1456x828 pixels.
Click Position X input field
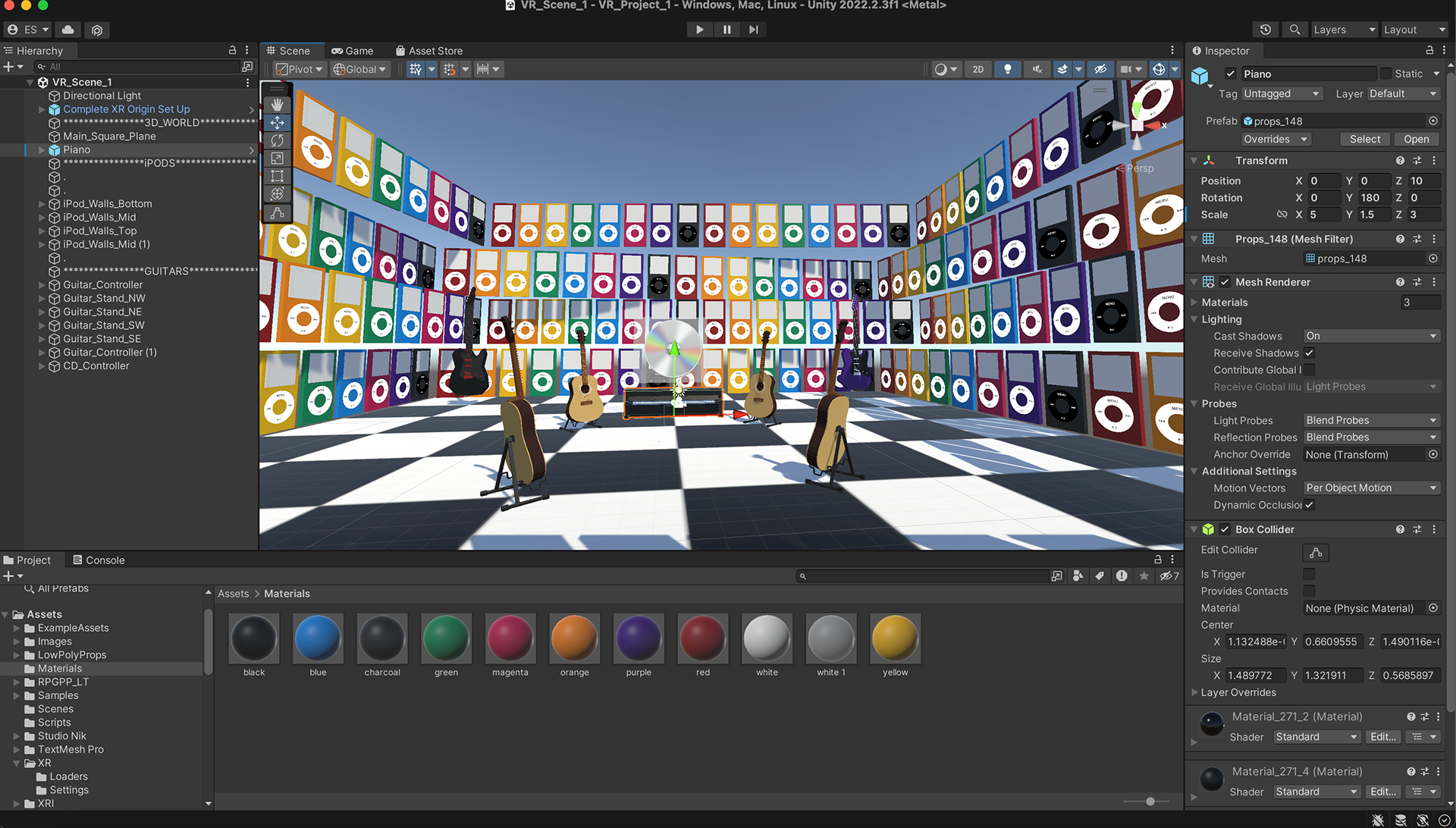tap(1324, 181)
